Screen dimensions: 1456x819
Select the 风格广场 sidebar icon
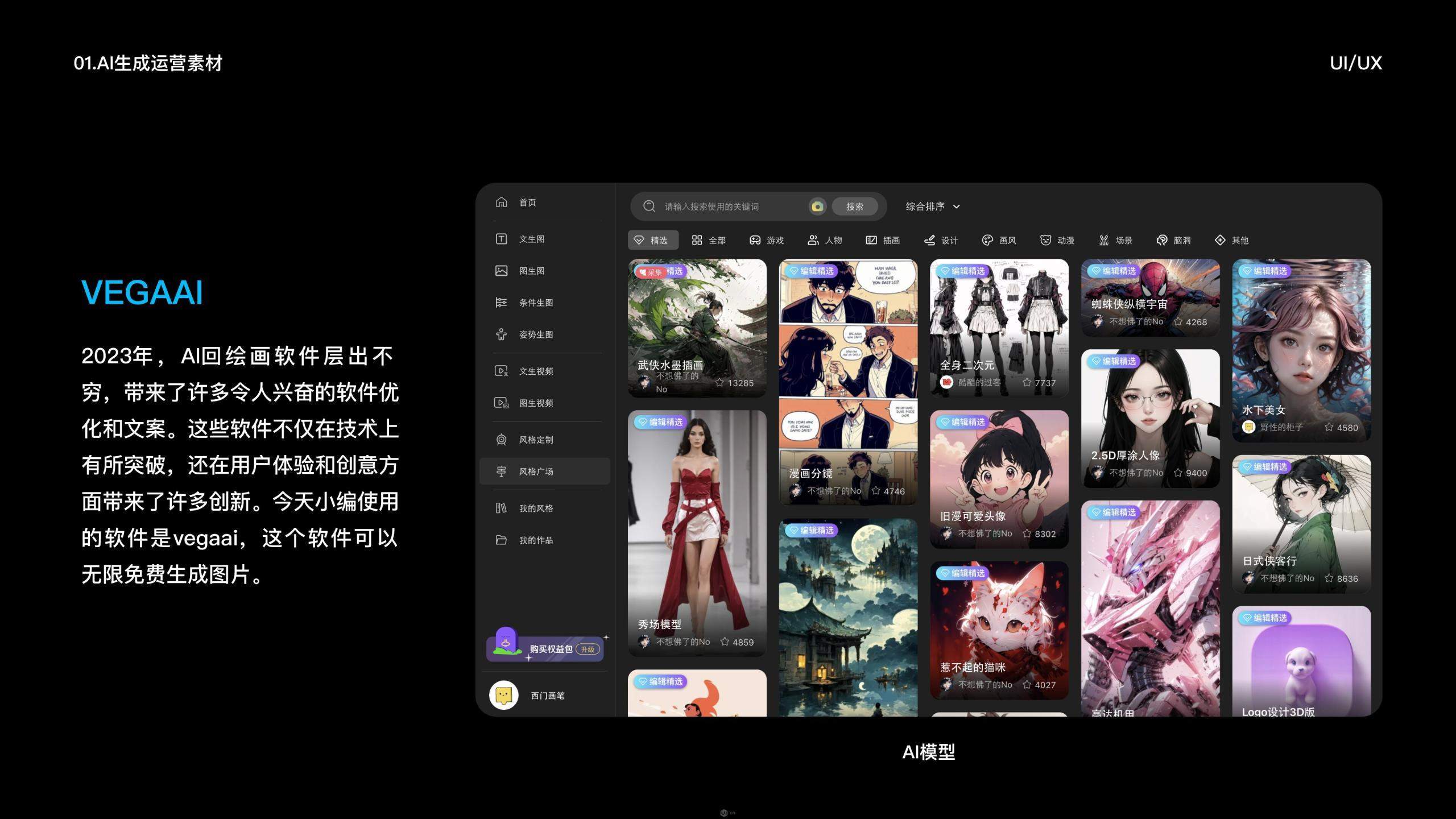(501, 471)
